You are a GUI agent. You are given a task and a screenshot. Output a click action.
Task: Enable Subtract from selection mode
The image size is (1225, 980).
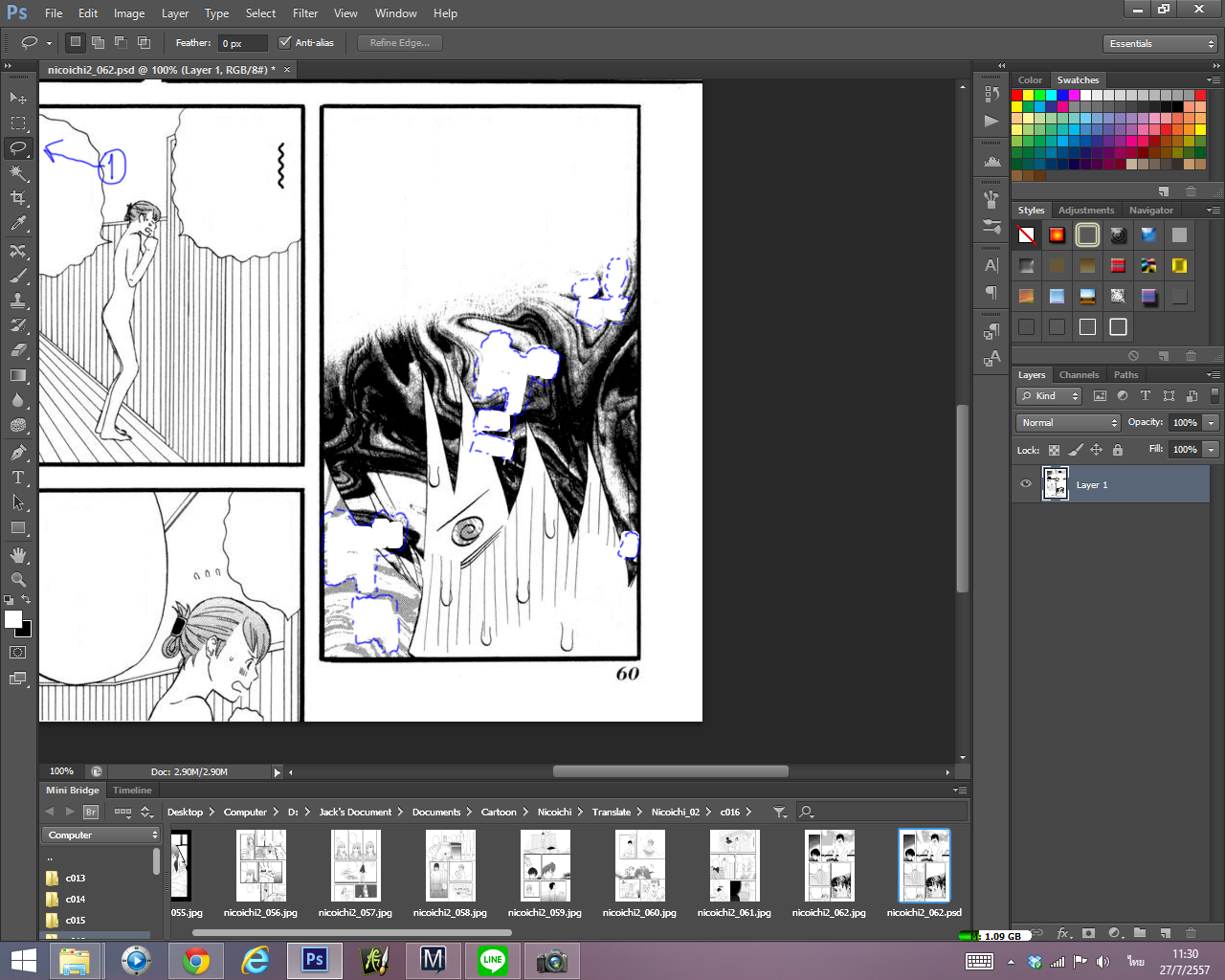[121, 42]
